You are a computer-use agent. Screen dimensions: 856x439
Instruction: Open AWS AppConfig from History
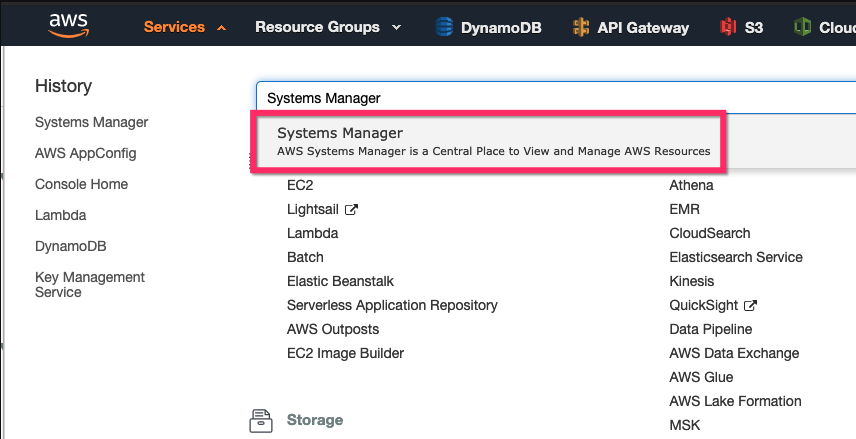[86, 153]
